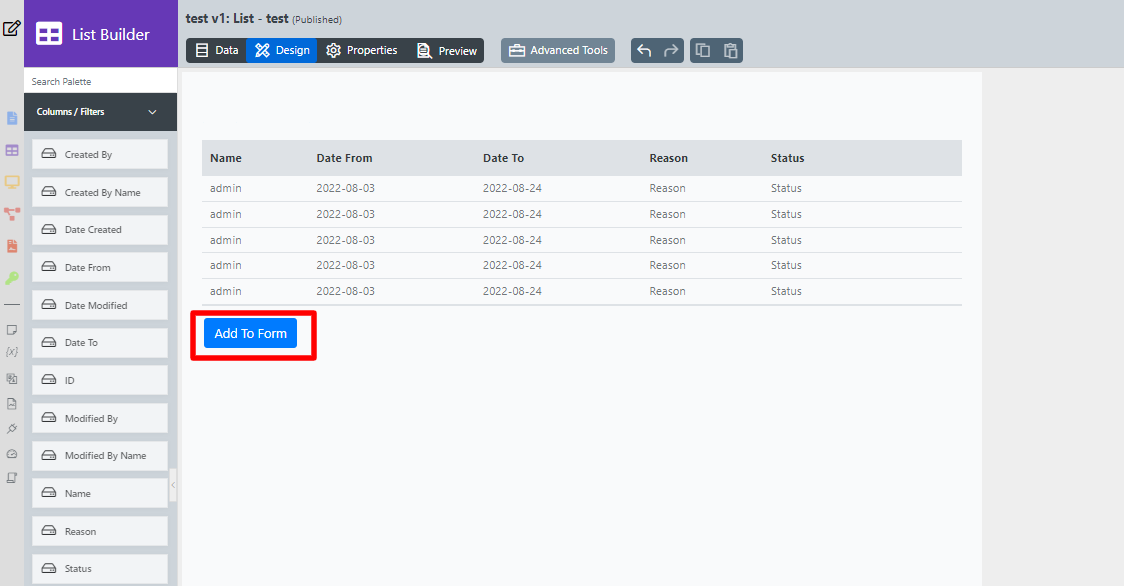Click the undo arrow in the toolbar
The width and height of the screenshot is (1124, 586).
coord(644,51)
